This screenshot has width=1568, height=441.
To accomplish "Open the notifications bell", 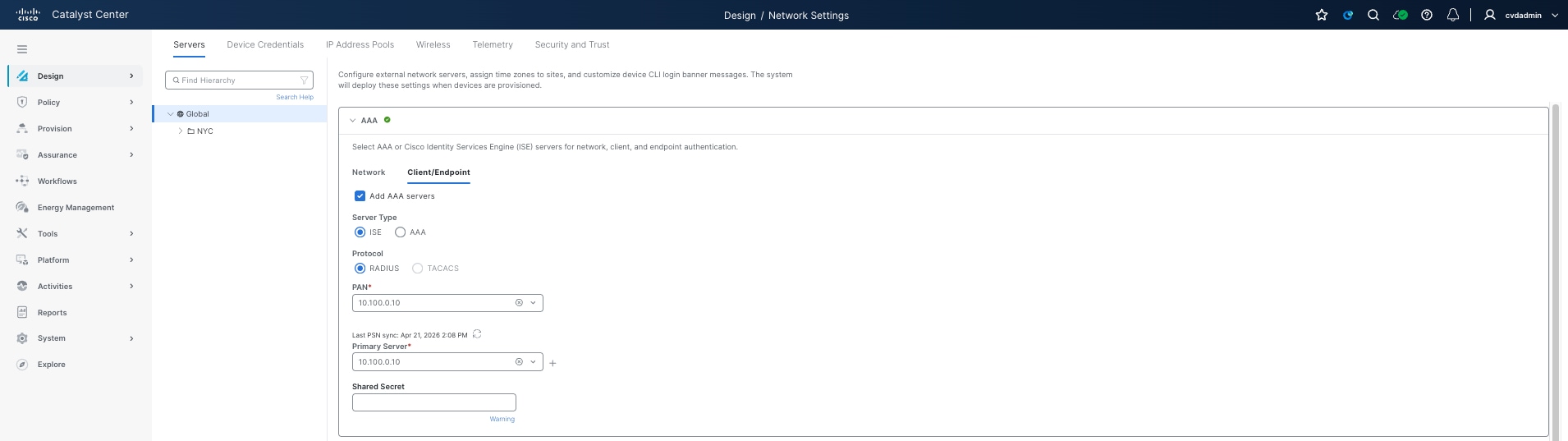I will pos(1453,15).
